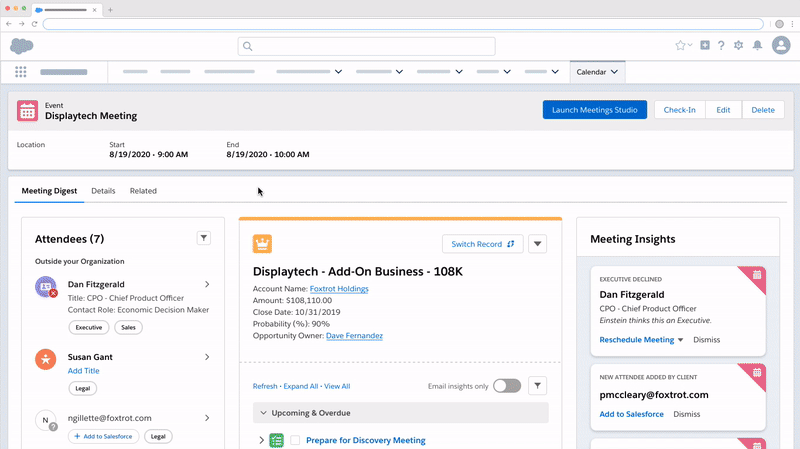Open the App Launcher grid icon
The height and width of the screenshot is (449, 800).
pos(21,72)
